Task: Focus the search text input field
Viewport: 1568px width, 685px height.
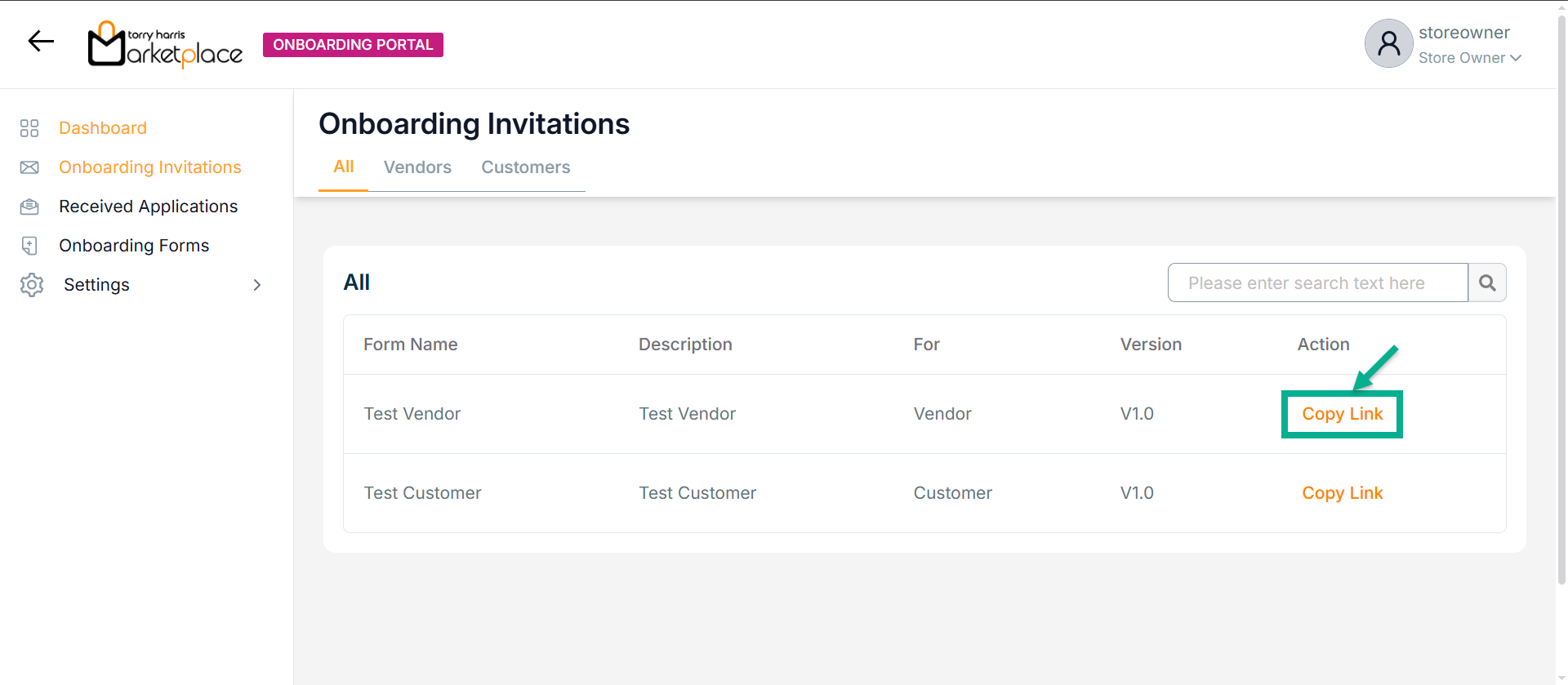Action: 1317,282
